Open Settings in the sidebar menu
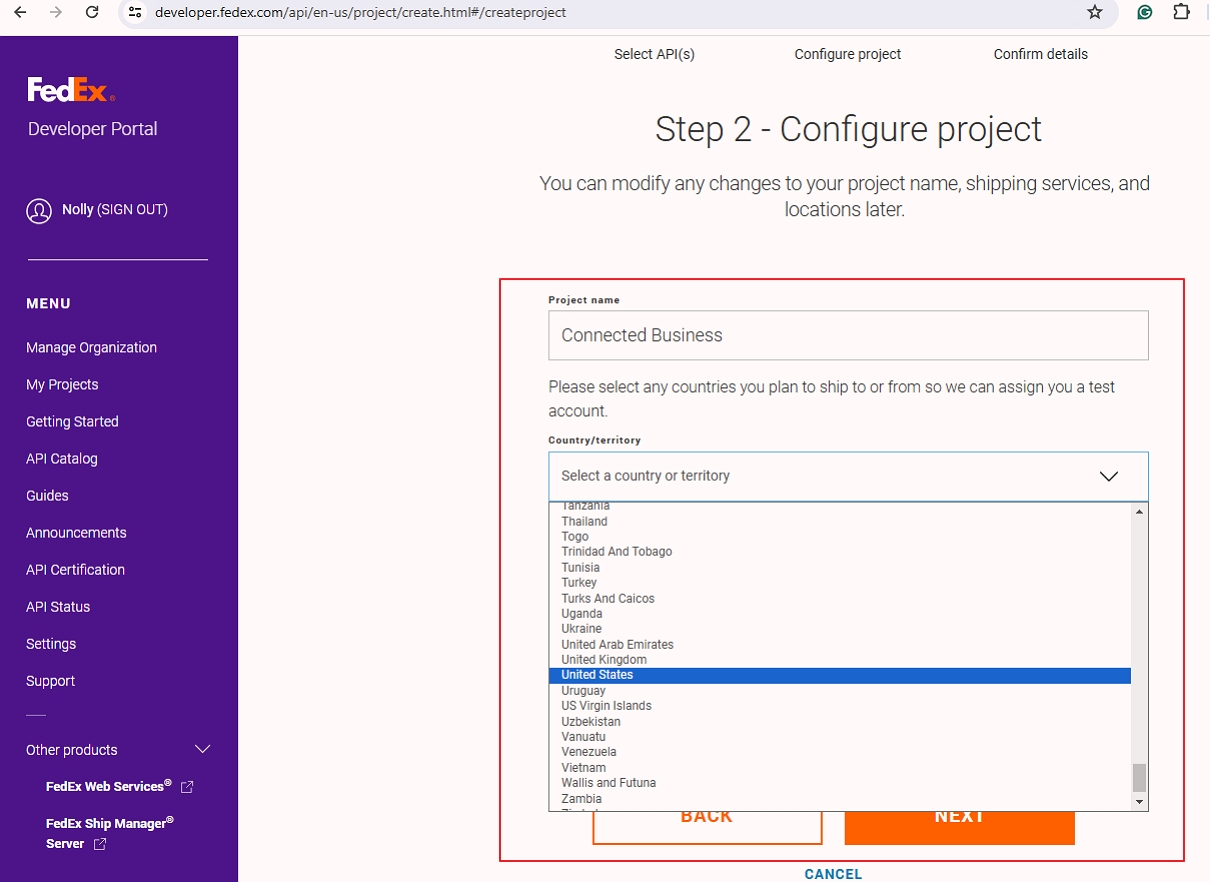Image resolution: width=1210 pixels, height=882 pixels. point(51,643)
